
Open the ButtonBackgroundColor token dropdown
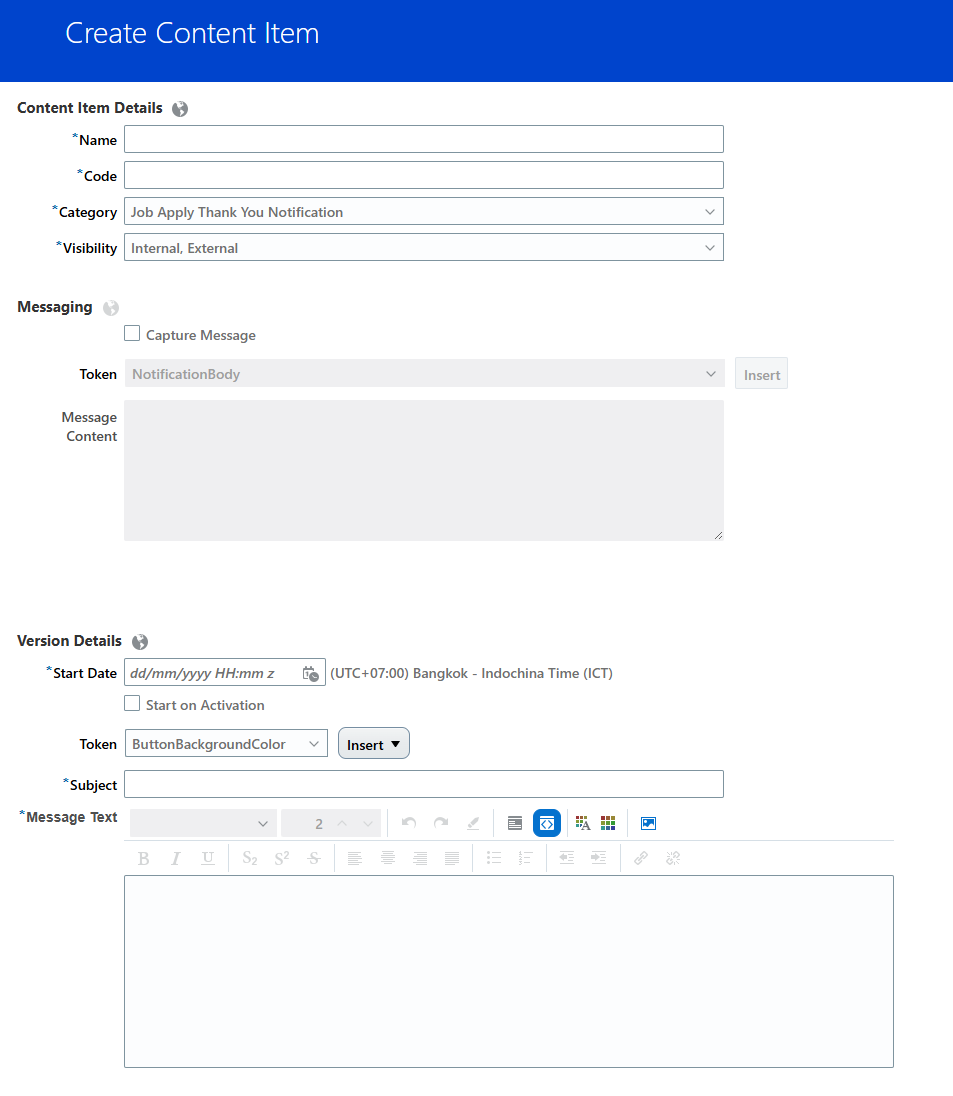[226, 744]
